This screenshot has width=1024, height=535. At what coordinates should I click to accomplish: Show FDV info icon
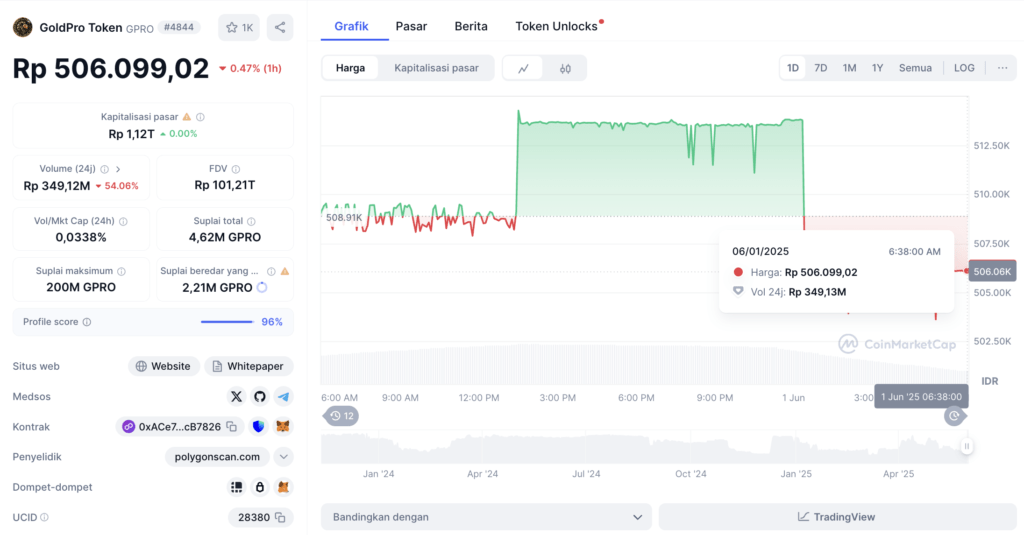[236, 169]
